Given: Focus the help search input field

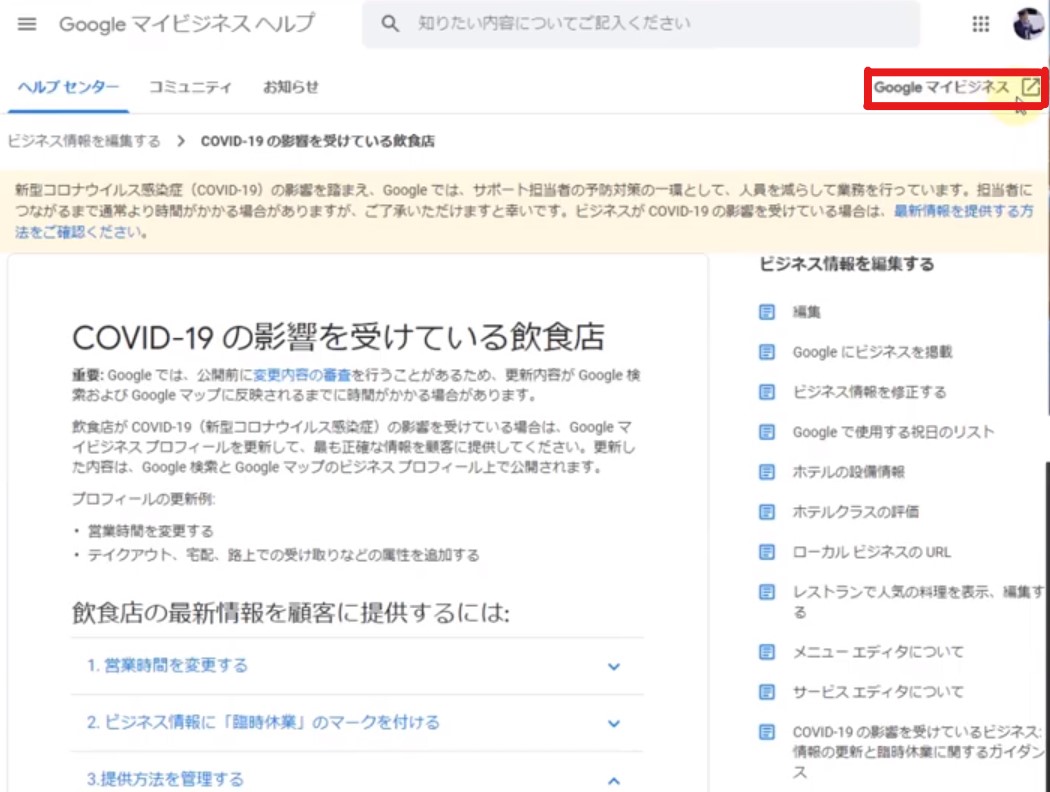Looking at the screenshot, I should coord(641,24).
